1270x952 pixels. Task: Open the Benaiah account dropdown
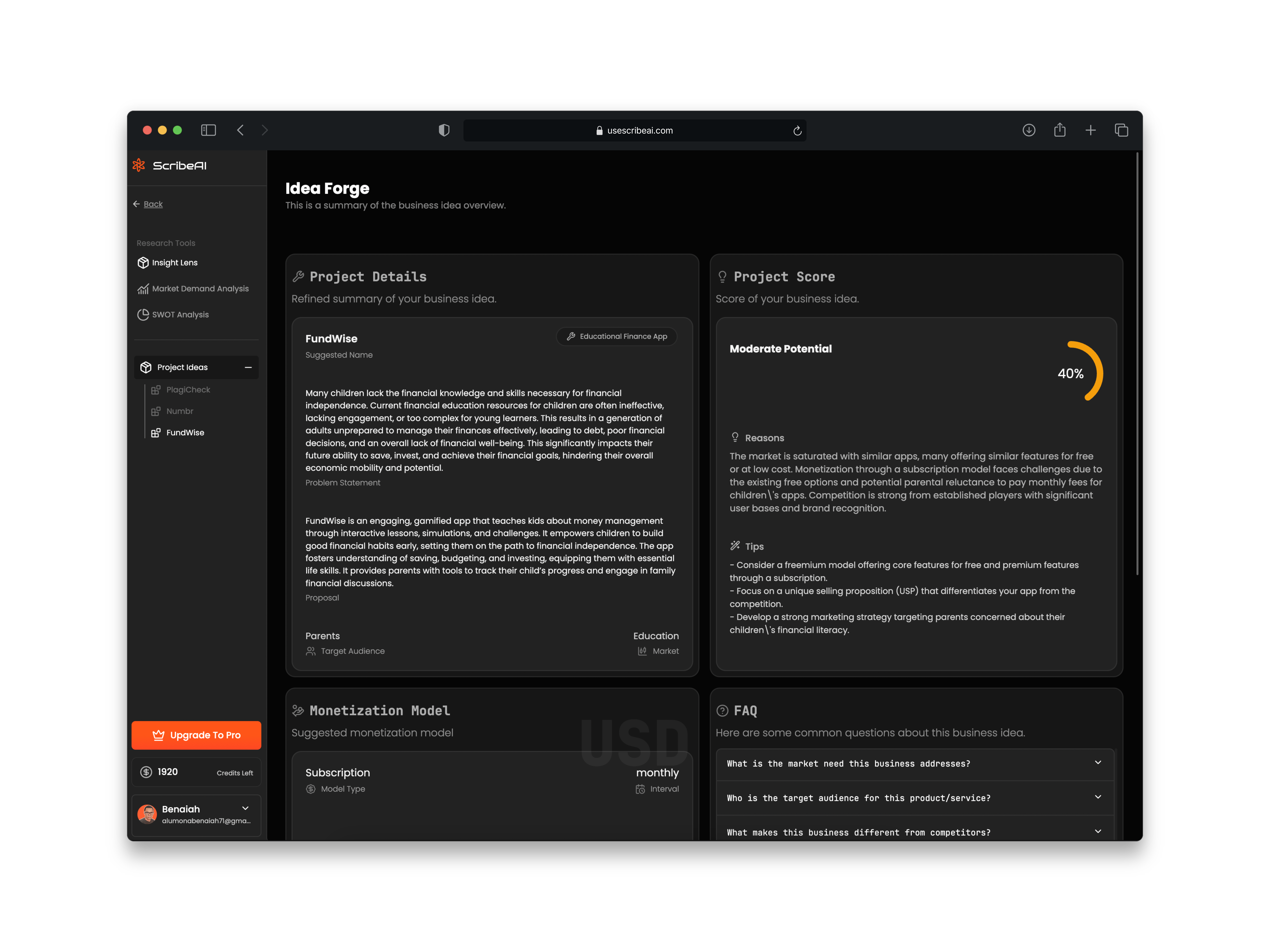point(245,809)
